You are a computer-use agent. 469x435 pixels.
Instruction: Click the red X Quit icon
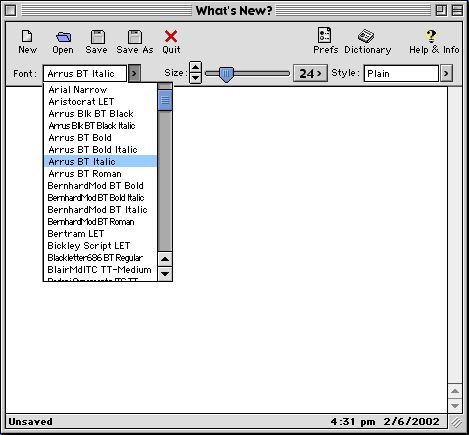point(171,36)
